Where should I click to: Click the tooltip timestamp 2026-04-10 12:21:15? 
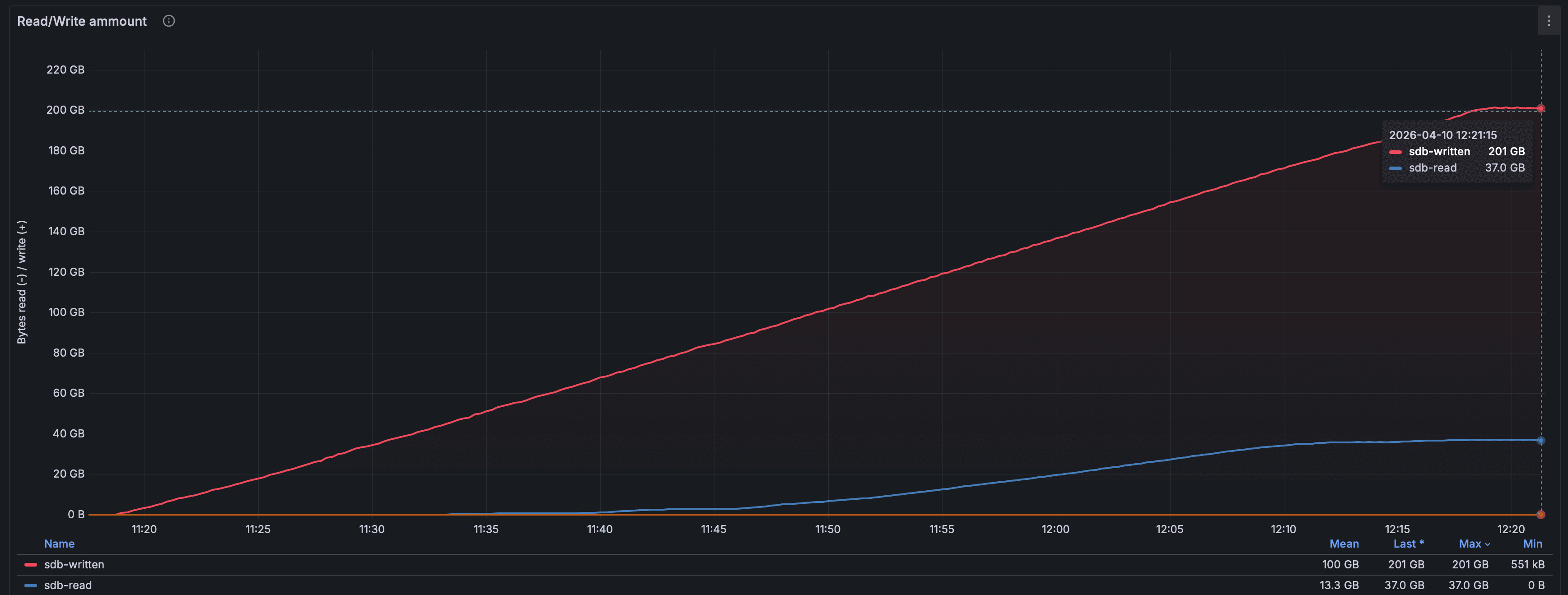[x=1442, y=135]
